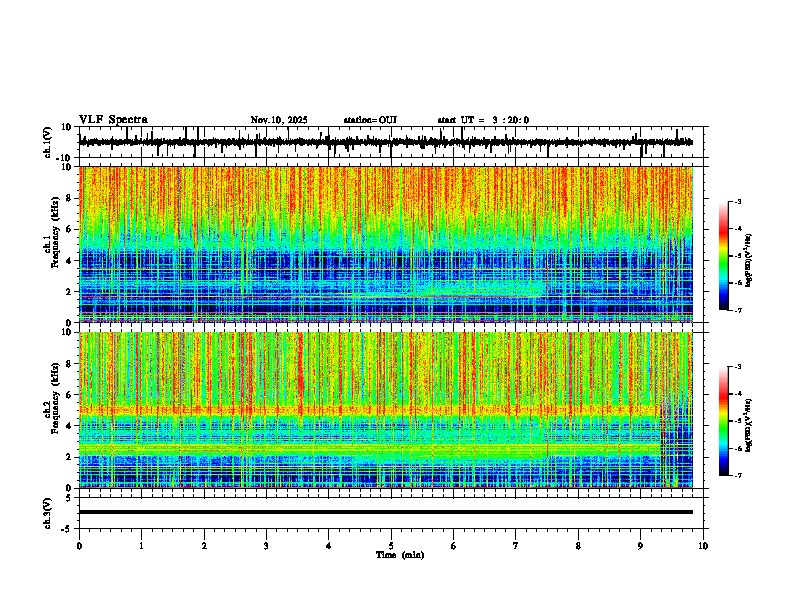Image resolution: width=792 pixels, height=612 pixels.
Task: Click the "5" tick label on ch.3(V) axis
Action: tap(69, 498)
